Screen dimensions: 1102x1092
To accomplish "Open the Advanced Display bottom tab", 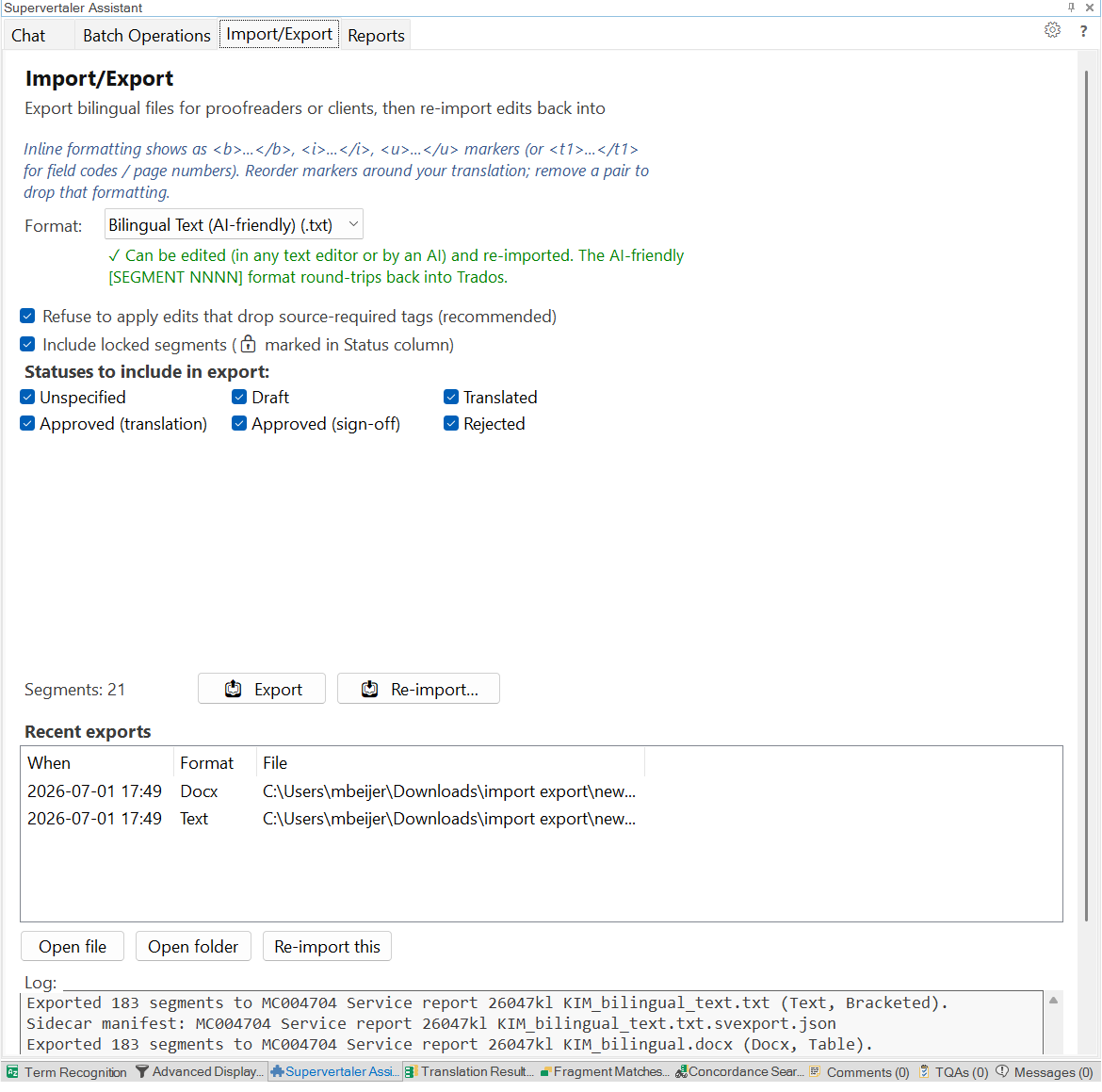I will (x=201, y=1071).
